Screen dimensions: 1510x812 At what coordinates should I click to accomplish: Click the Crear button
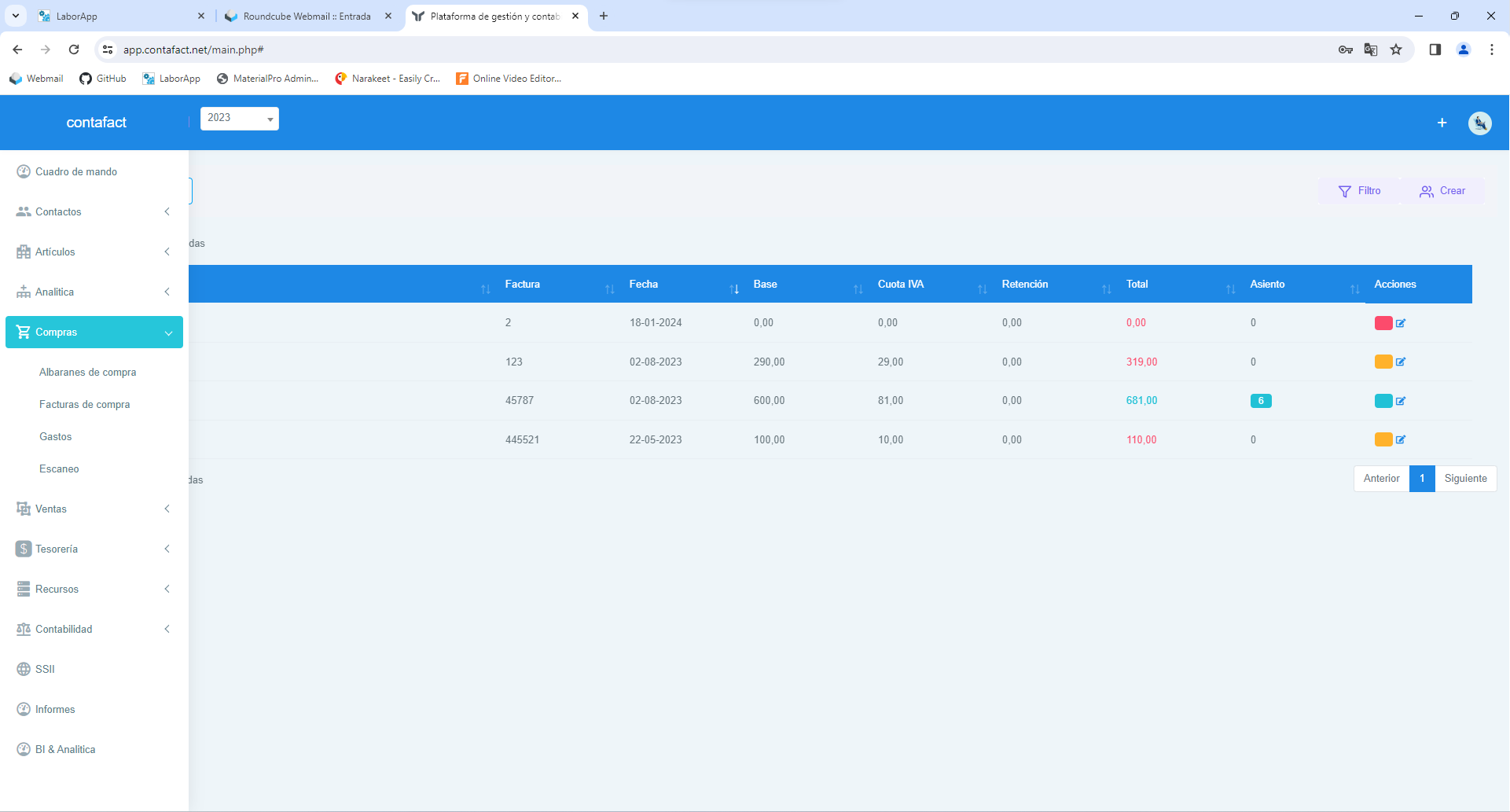1442,191
